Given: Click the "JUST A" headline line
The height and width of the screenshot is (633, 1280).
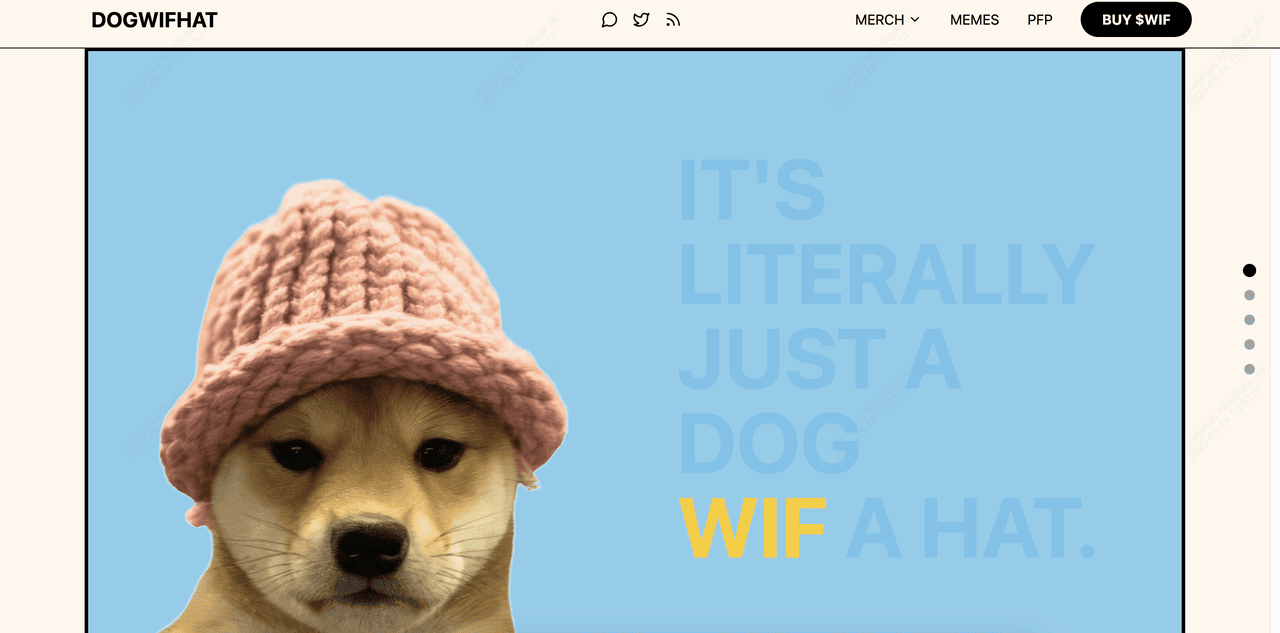Looking at the screenshot, I should (x=820, y=359).
